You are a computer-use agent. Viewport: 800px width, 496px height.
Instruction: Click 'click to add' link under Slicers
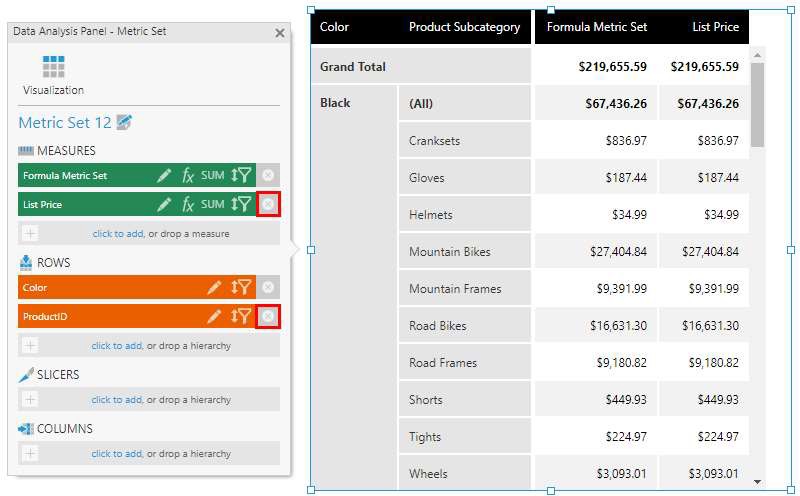point(117,400)
